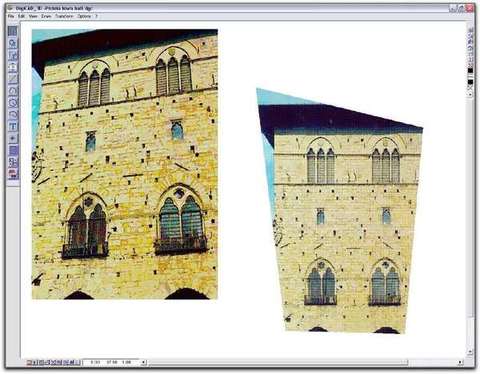The width and height of the screenshot is (480, 374).
Task: Click the original building photo on the left
Action: point(125,164)
